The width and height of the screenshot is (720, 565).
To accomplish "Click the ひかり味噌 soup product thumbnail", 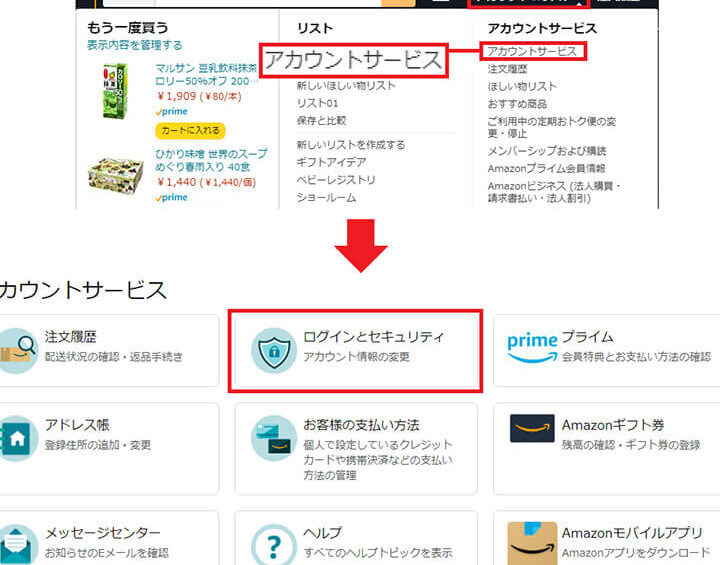I will 116,175.
